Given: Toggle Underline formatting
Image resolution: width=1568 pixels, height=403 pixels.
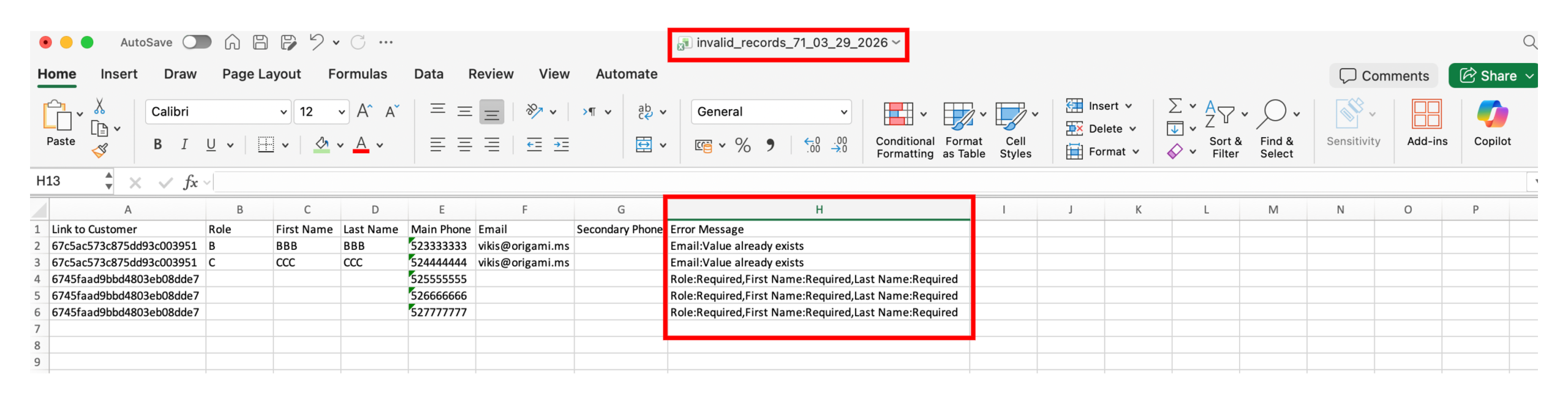Looking at the screenshot, I should pos(211,145).
